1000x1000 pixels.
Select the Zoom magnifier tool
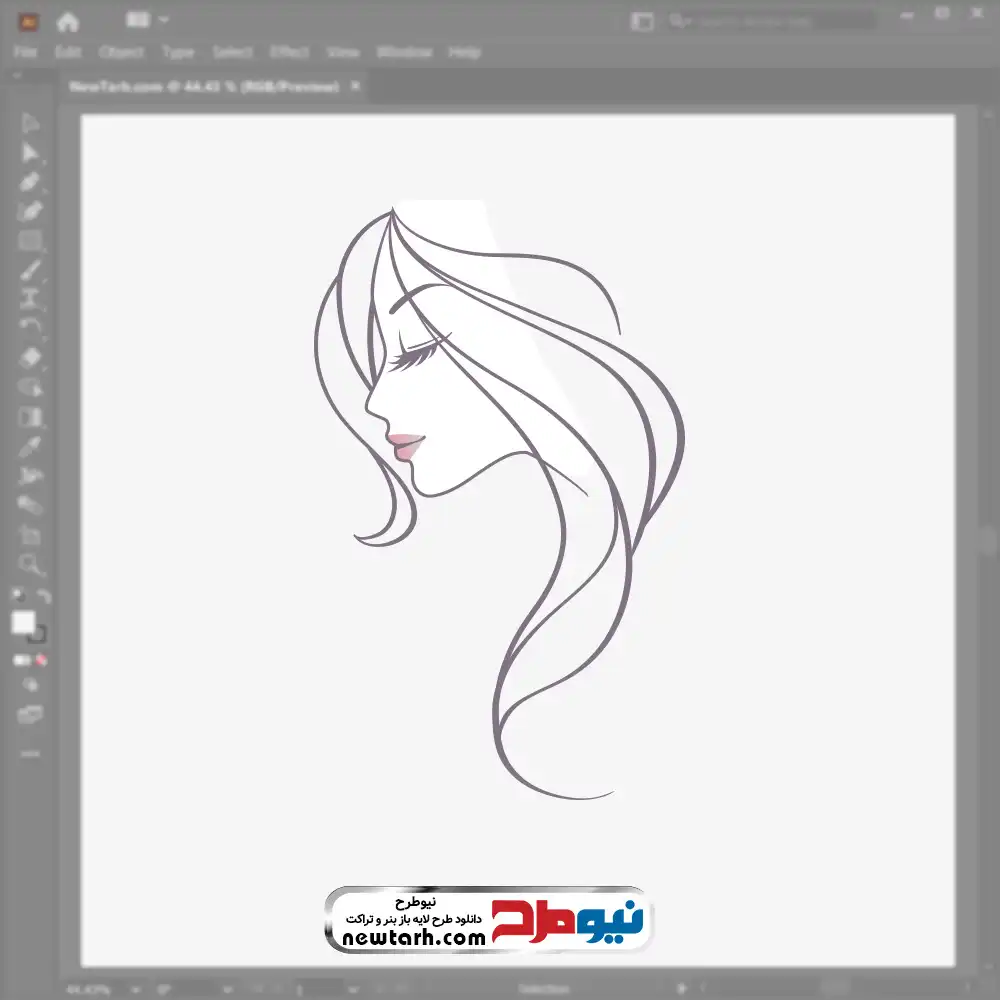(30, 565)
